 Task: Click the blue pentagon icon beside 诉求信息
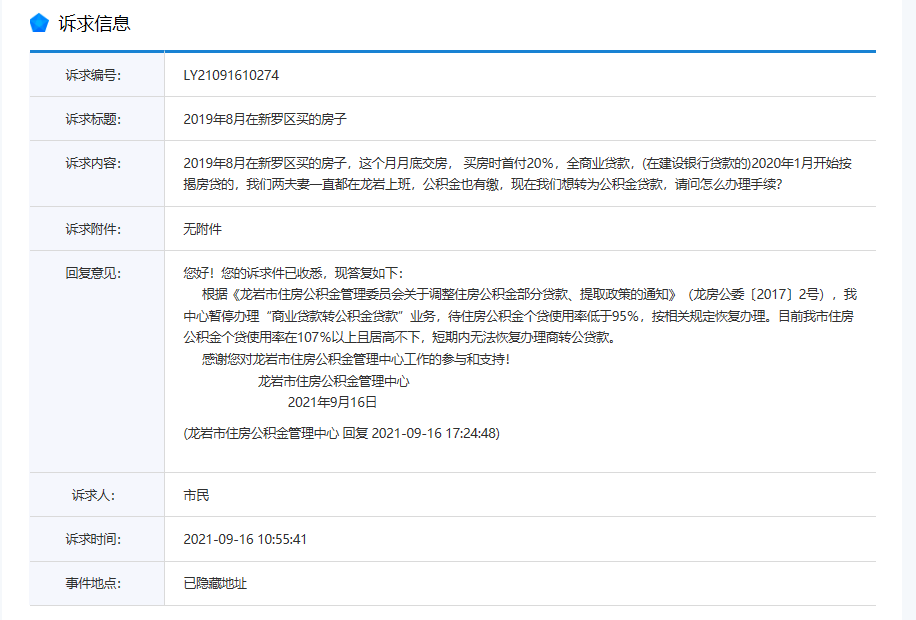[39, 23]
